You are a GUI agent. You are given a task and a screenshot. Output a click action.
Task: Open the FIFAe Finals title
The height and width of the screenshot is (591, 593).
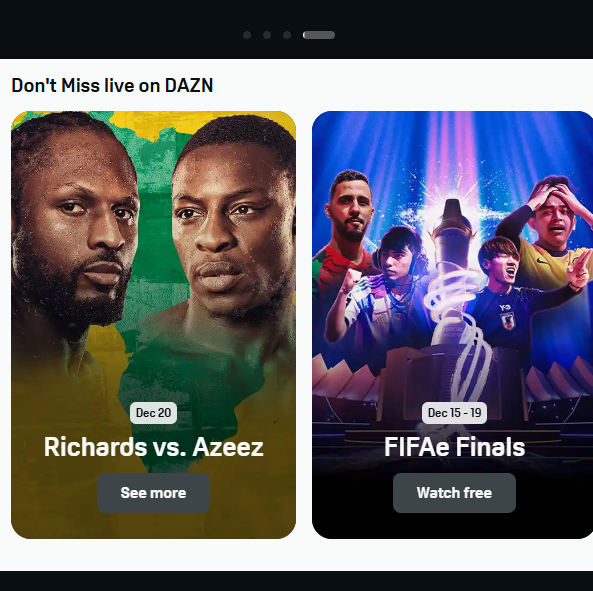coord(454,447)
